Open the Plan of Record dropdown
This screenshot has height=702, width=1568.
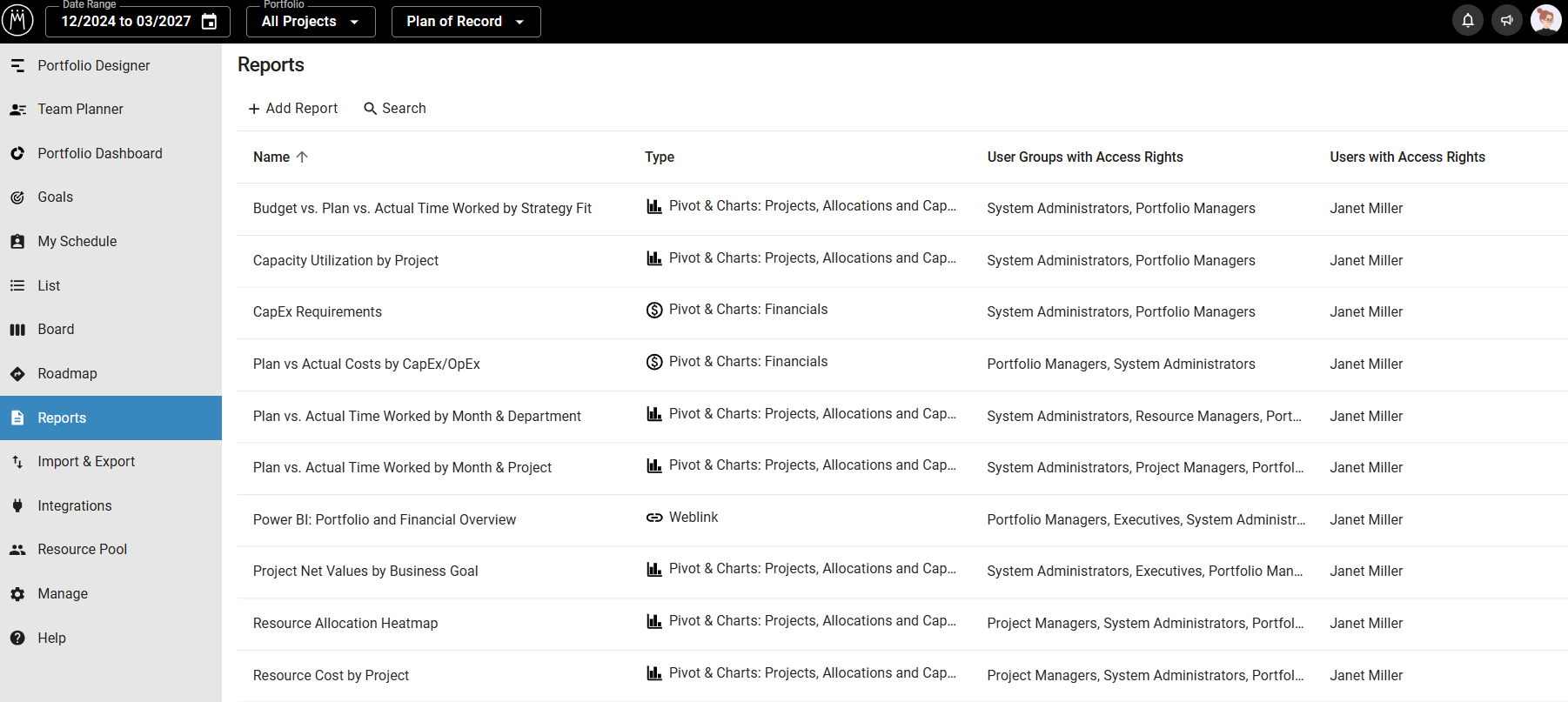[466, 22]
